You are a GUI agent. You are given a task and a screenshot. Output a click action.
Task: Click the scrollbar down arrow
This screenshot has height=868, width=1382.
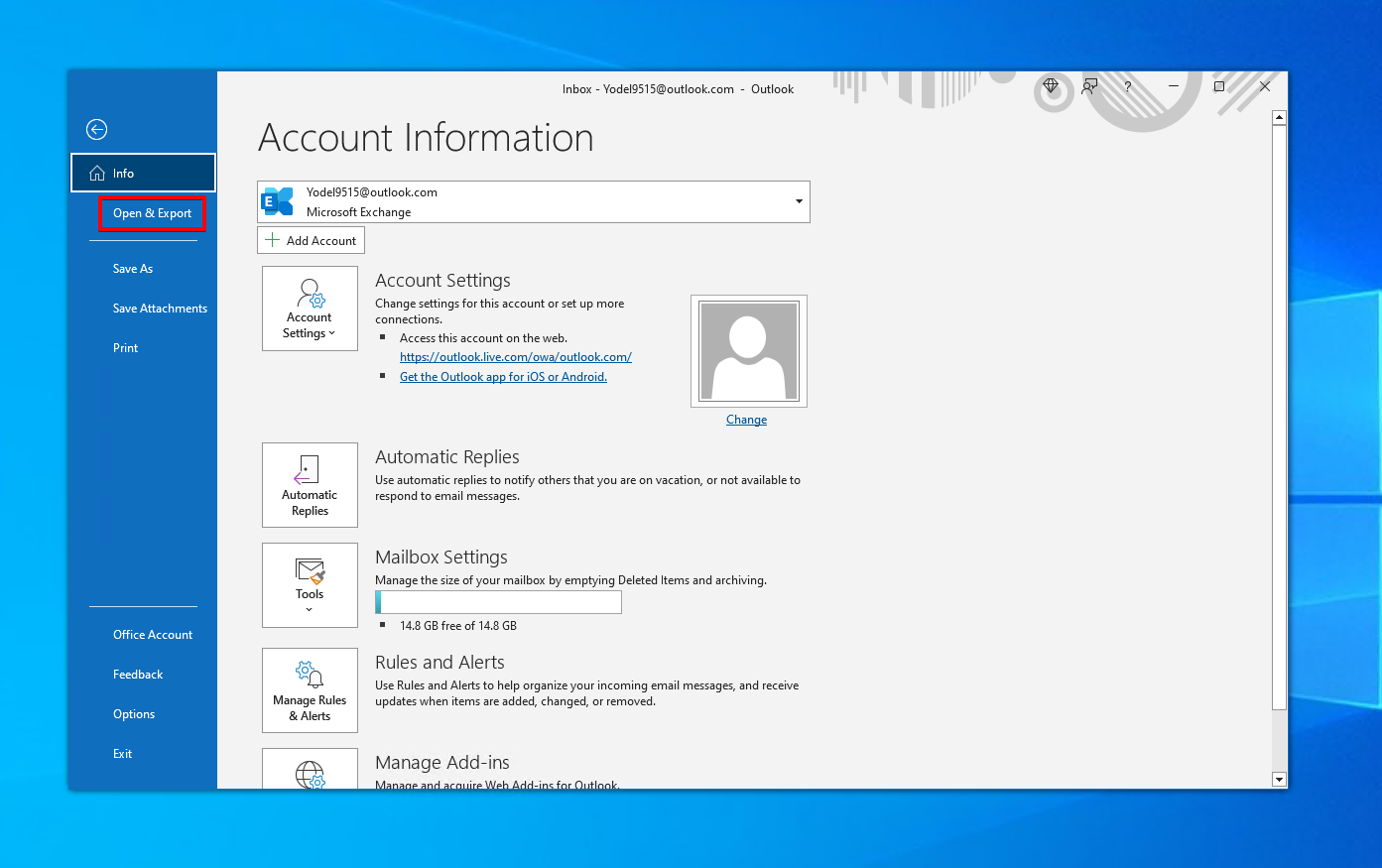point(1279,780)
